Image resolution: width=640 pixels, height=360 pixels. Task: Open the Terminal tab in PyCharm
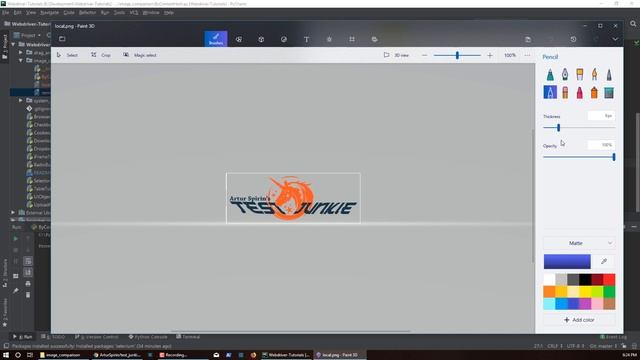pos(188,337)
